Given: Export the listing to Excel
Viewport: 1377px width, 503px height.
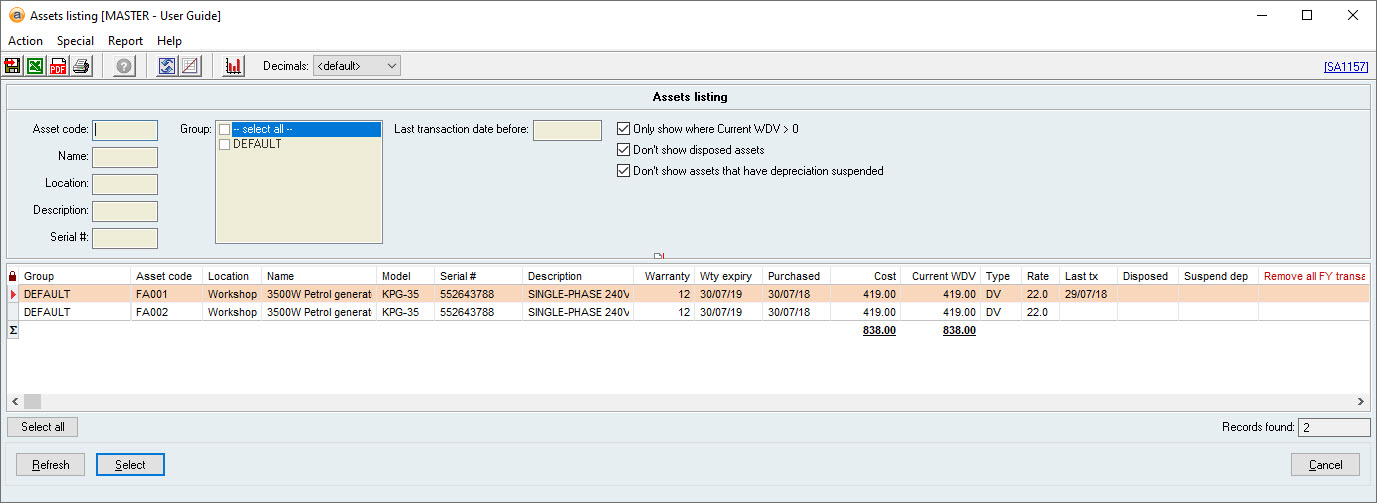Looking at the screenshot, I should coord(35,66).
